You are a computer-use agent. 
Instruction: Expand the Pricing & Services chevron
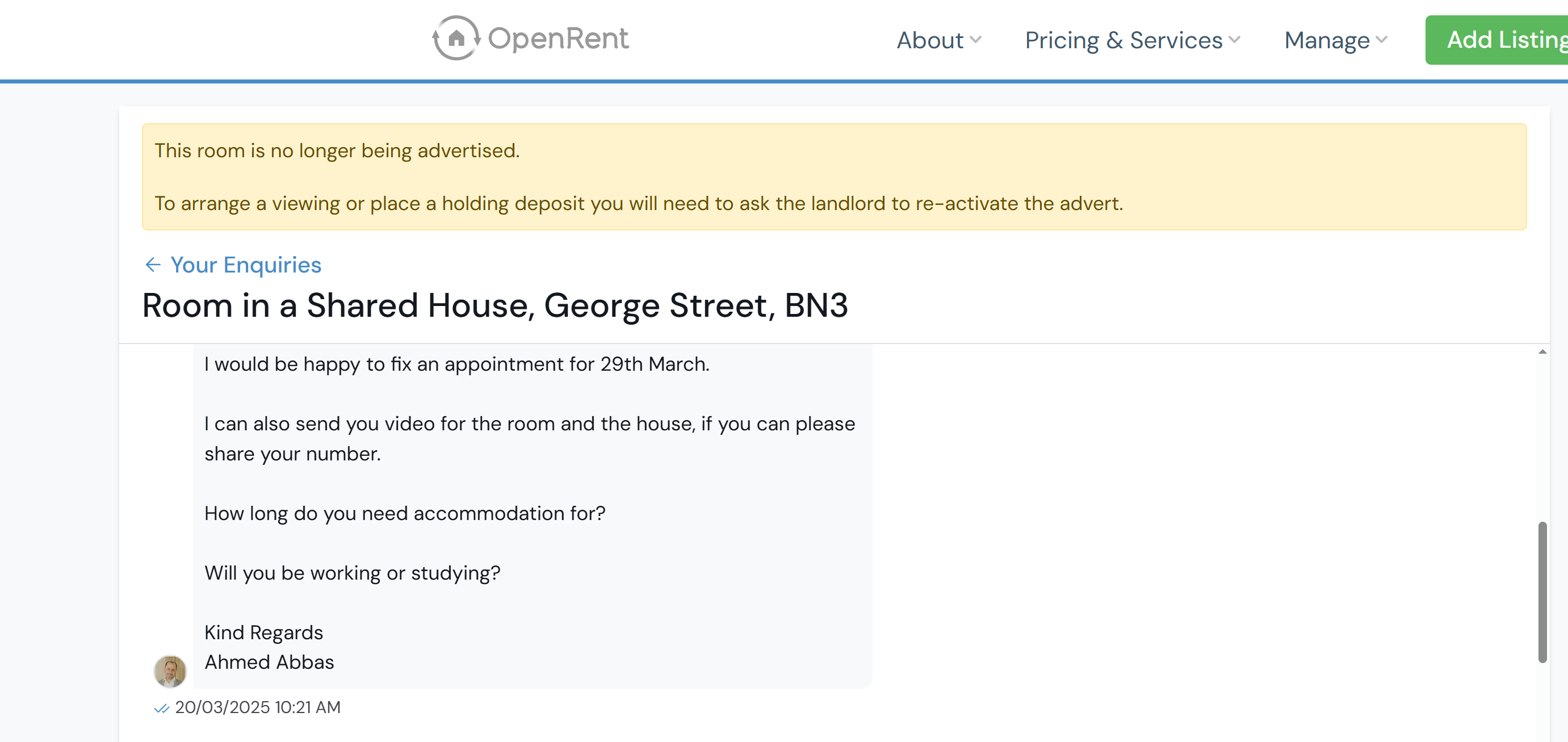click(x=1234, y=40)
